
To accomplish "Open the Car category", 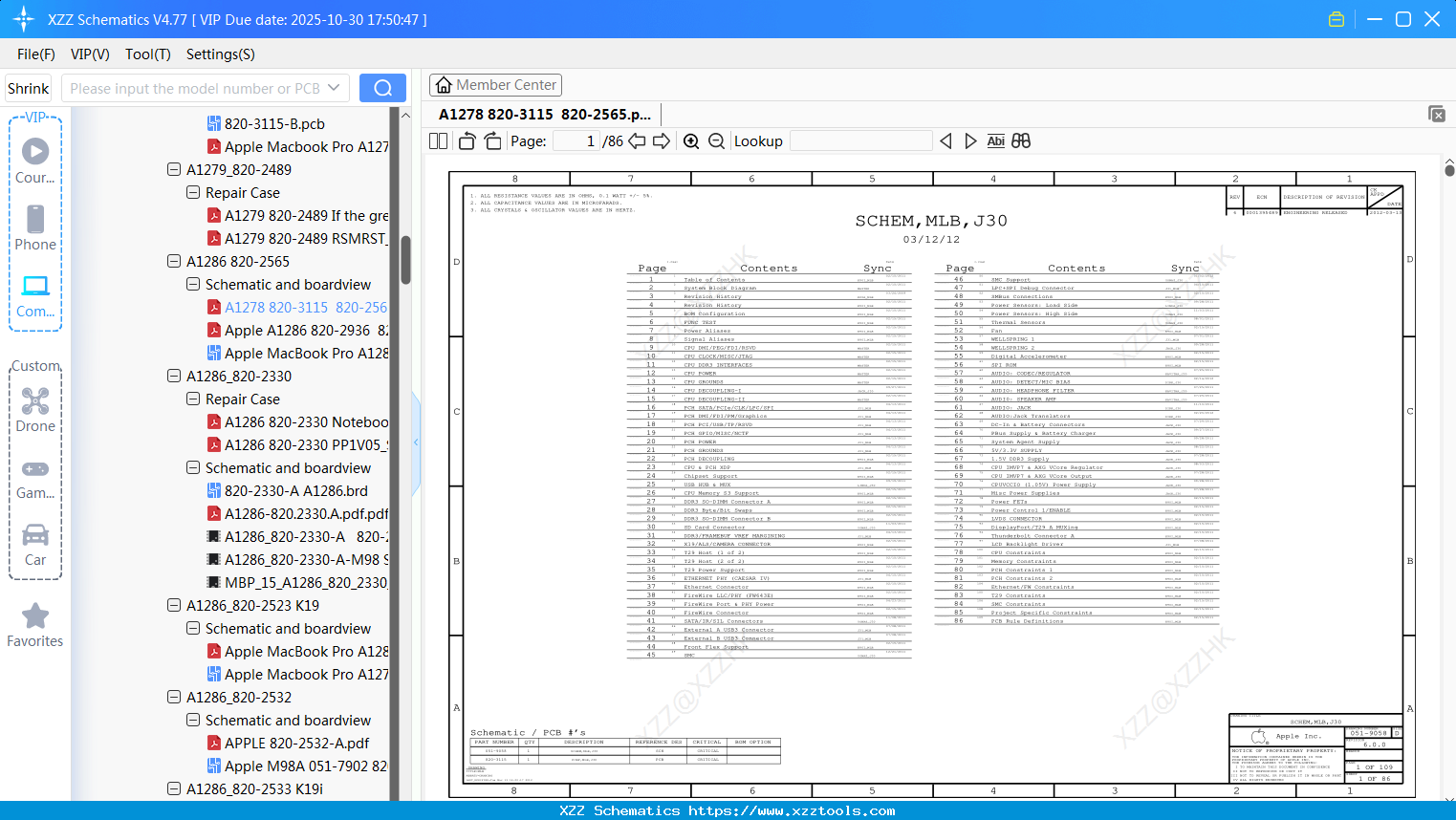I will [35, 544].
